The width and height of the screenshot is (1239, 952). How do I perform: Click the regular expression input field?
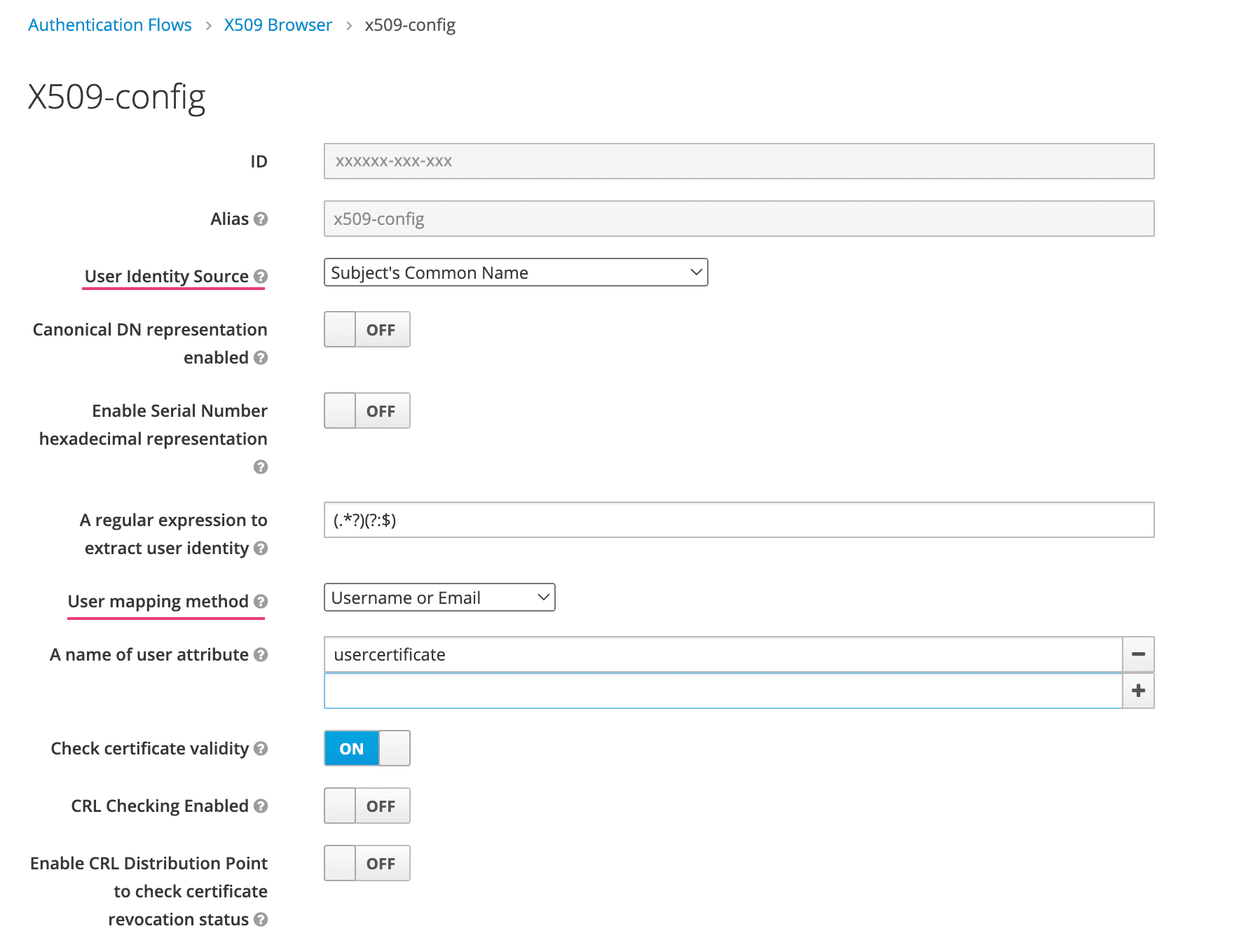coord(738,520)
